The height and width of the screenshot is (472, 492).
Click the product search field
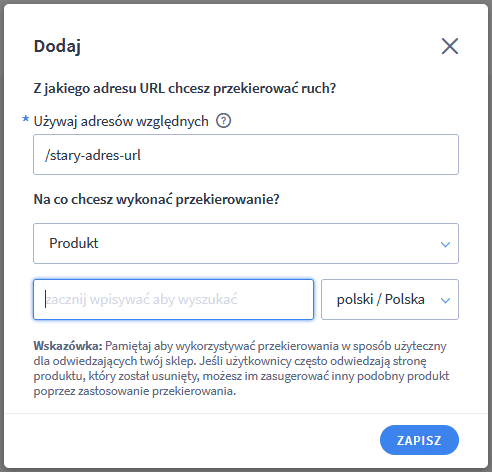[173, 300]
